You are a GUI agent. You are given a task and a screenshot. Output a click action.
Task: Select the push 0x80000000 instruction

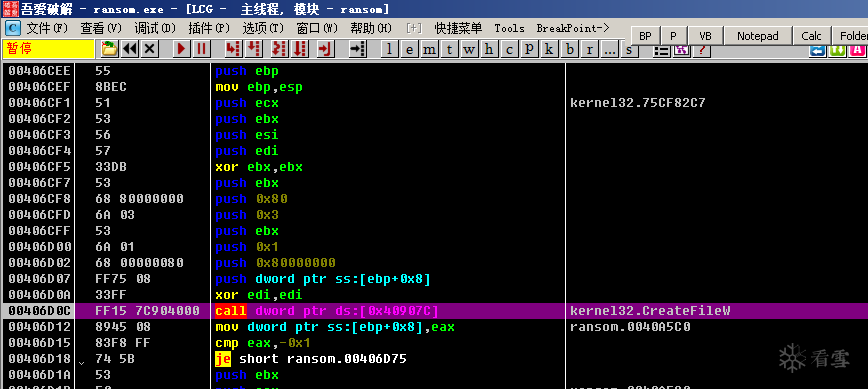[x=275, y=263]
